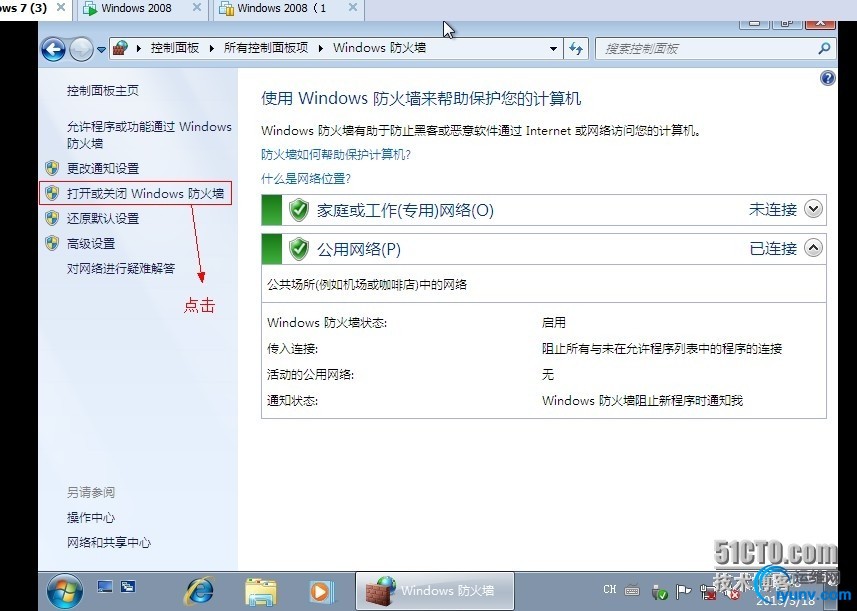Close the Windows 2008 (1 VM tab
Screen dimensions: 857x611
pyautogui.click(x=353, y=8)
